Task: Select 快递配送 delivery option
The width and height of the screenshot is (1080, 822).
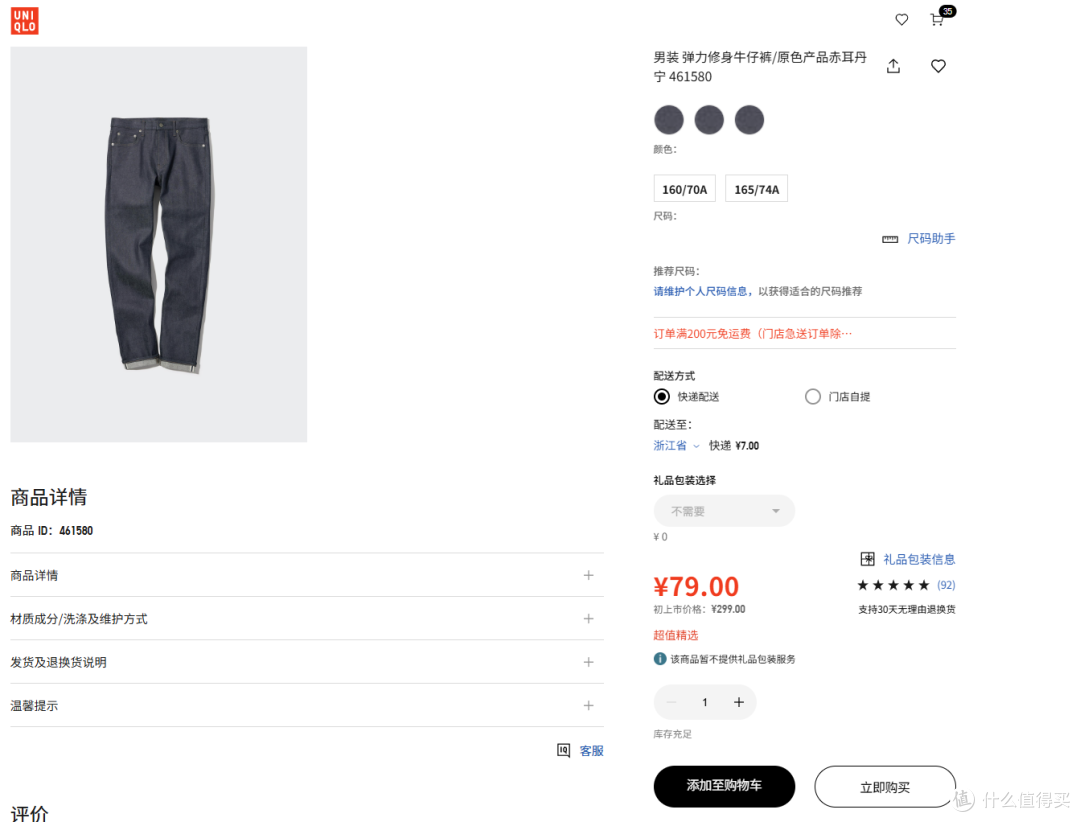Action: pos(661,397)
